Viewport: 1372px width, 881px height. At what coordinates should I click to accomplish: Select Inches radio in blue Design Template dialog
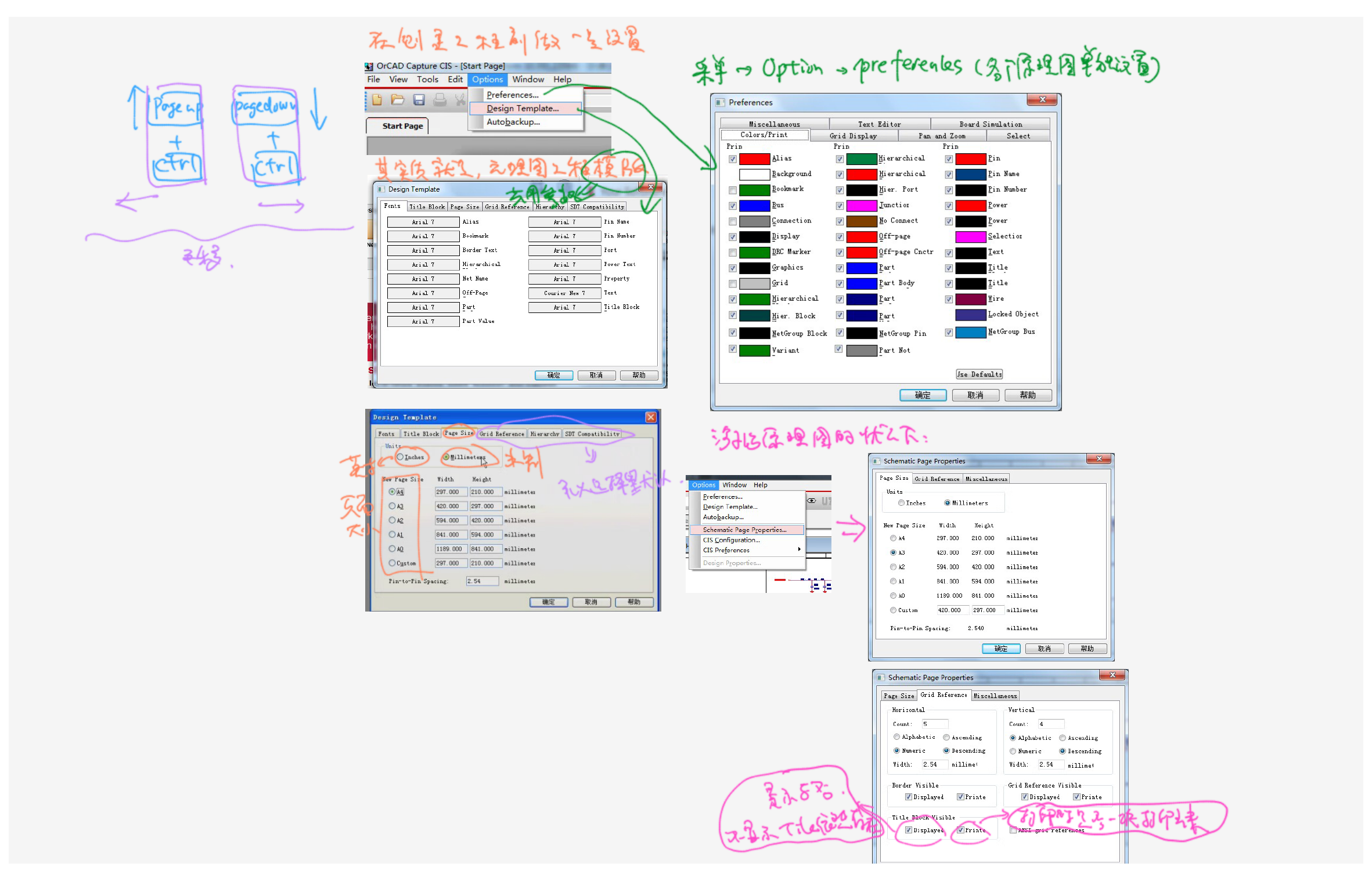400,457
